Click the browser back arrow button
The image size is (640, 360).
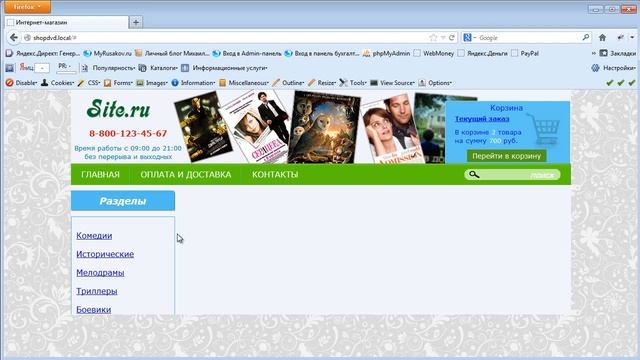coord(14,38)
